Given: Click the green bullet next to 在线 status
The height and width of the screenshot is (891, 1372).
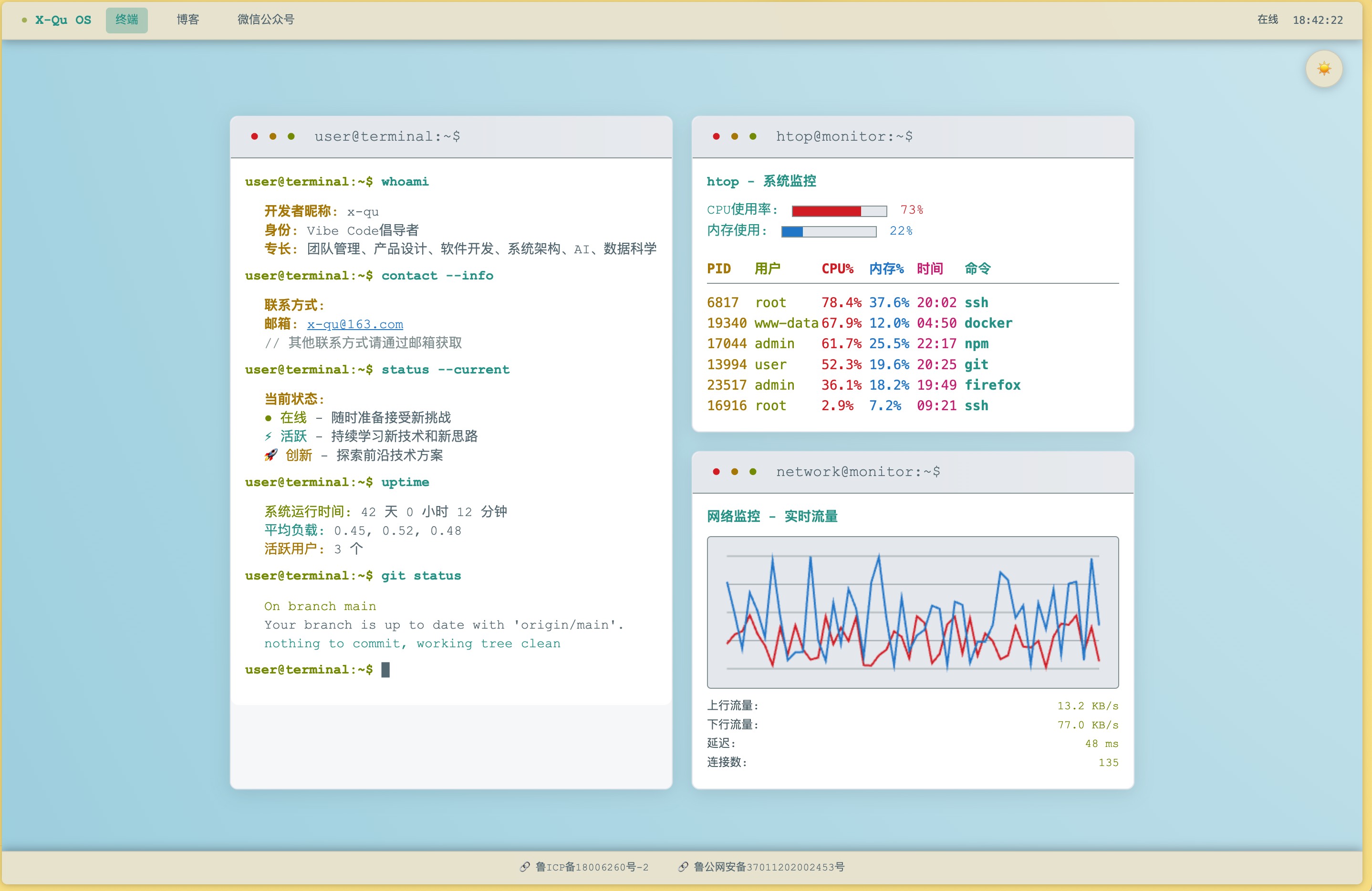Looking at the screenshot, I should click(268, 418).
